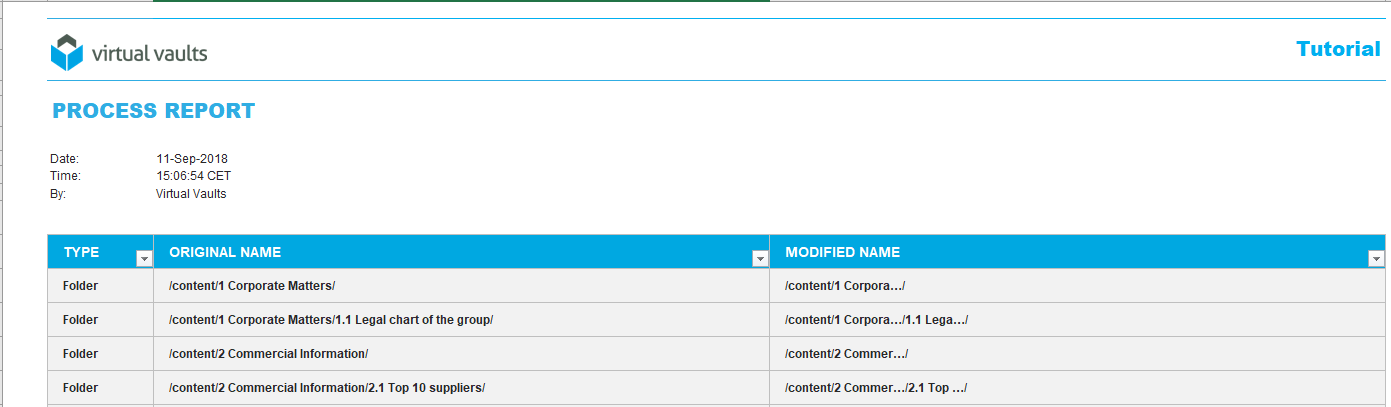This screenshot has width=1391, height=407.
Task: Select the MODIFIED NAME header cell
Action: 842,252
